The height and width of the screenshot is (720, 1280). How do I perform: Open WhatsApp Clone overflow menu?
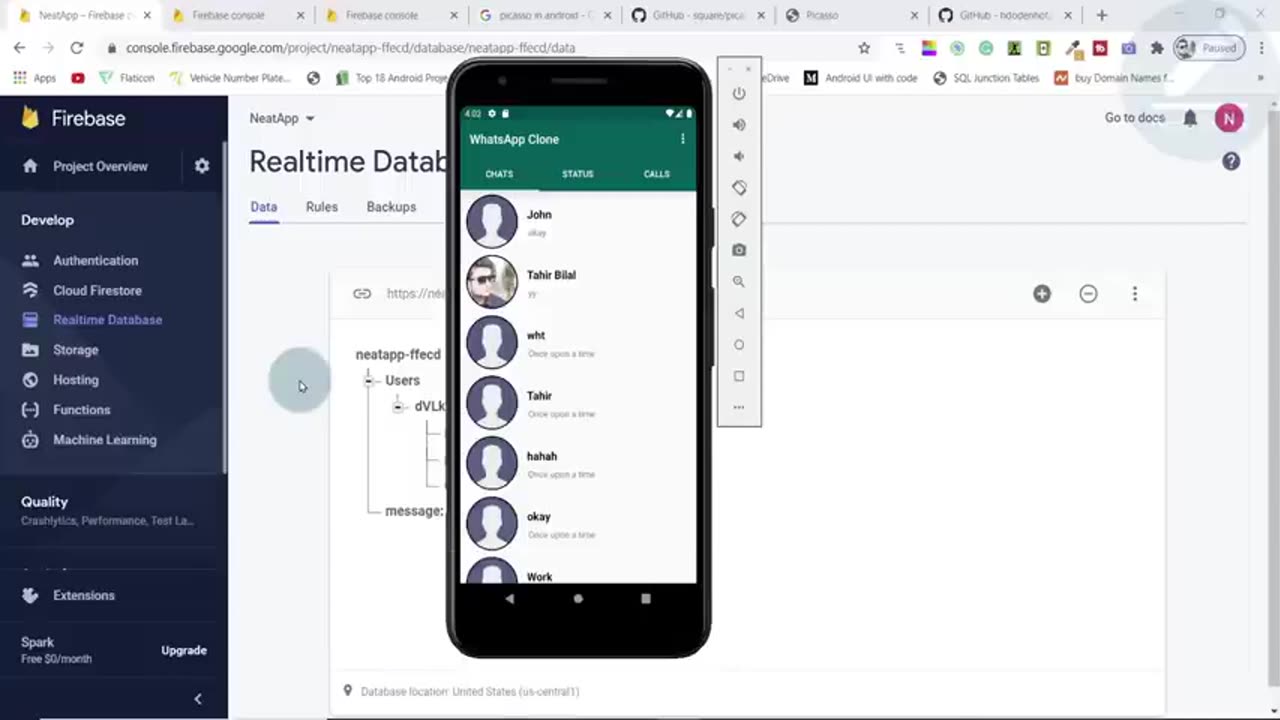click(683, 139)
